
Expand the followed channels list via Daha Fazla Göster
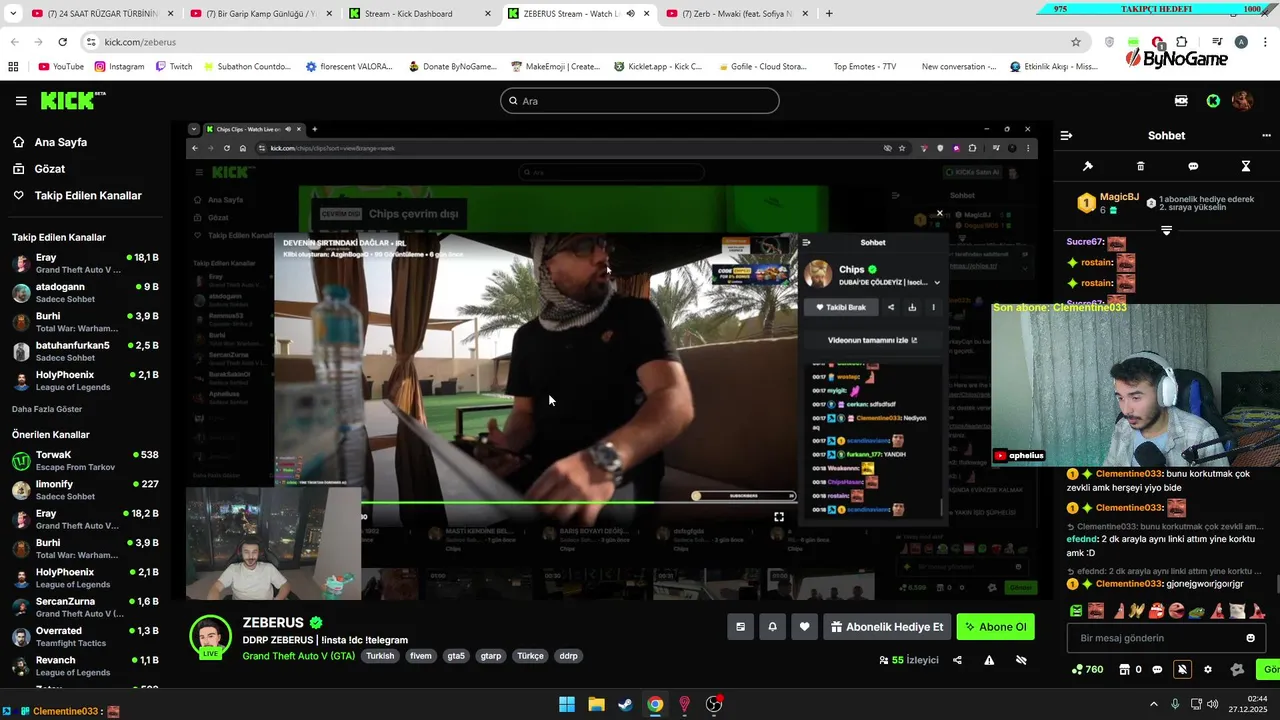47,409
